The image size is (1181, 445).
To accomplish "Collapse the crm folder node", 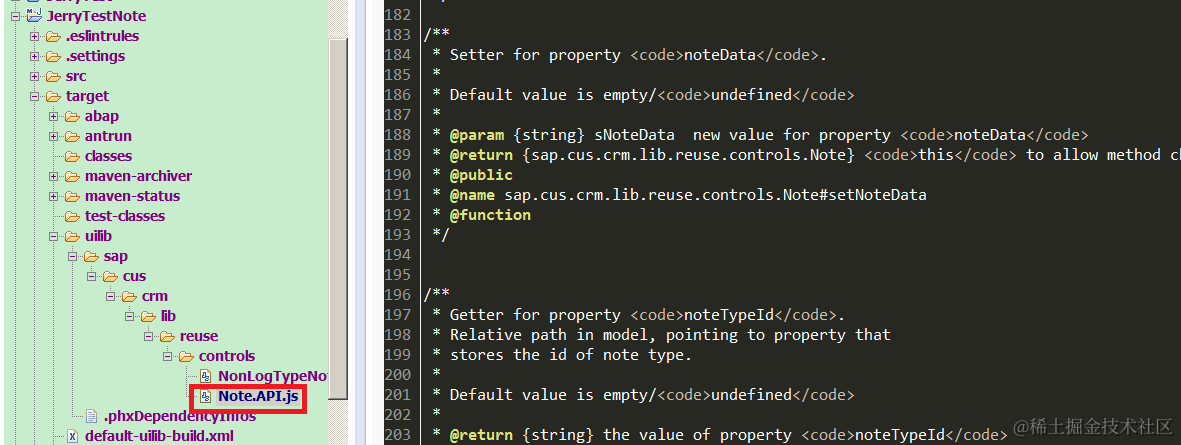I will click(111, 297).
